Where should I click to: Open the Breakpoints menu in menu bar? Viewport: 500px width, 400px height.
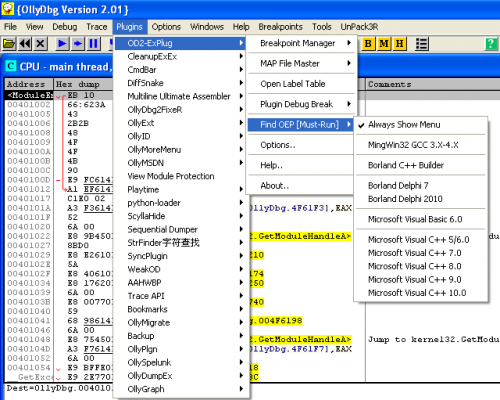coord(280,27)
